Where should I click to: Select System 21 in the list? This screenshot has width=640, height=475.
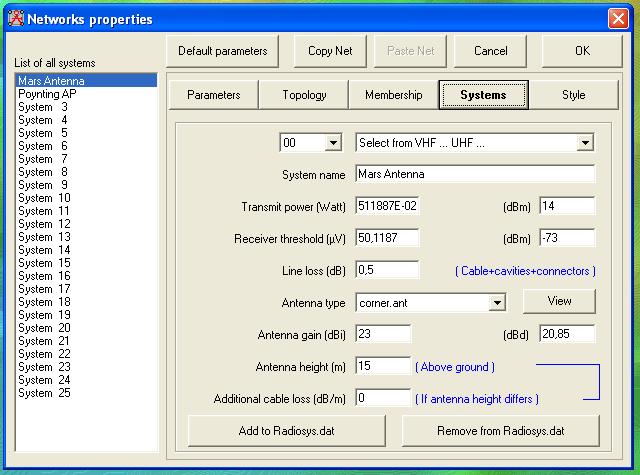(86, 341)
